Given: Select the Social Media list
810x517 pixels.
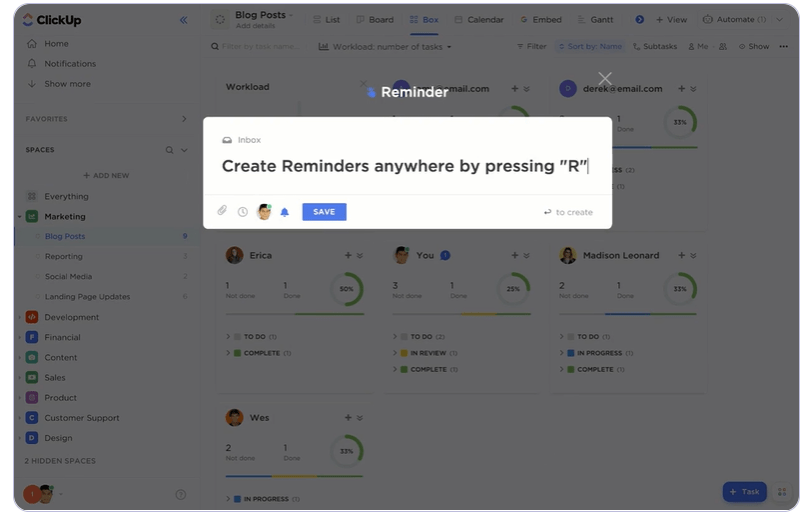Looking at the screenshot, I should [x=68, y=276].
